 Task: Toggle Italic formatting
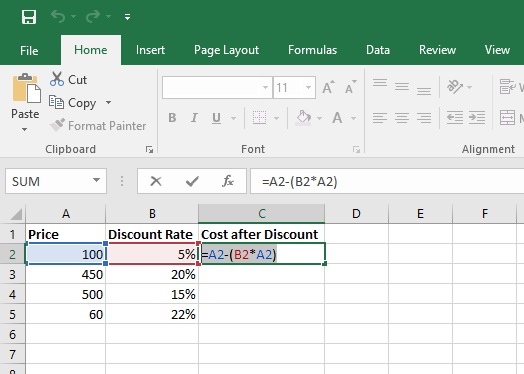[194, 118]
